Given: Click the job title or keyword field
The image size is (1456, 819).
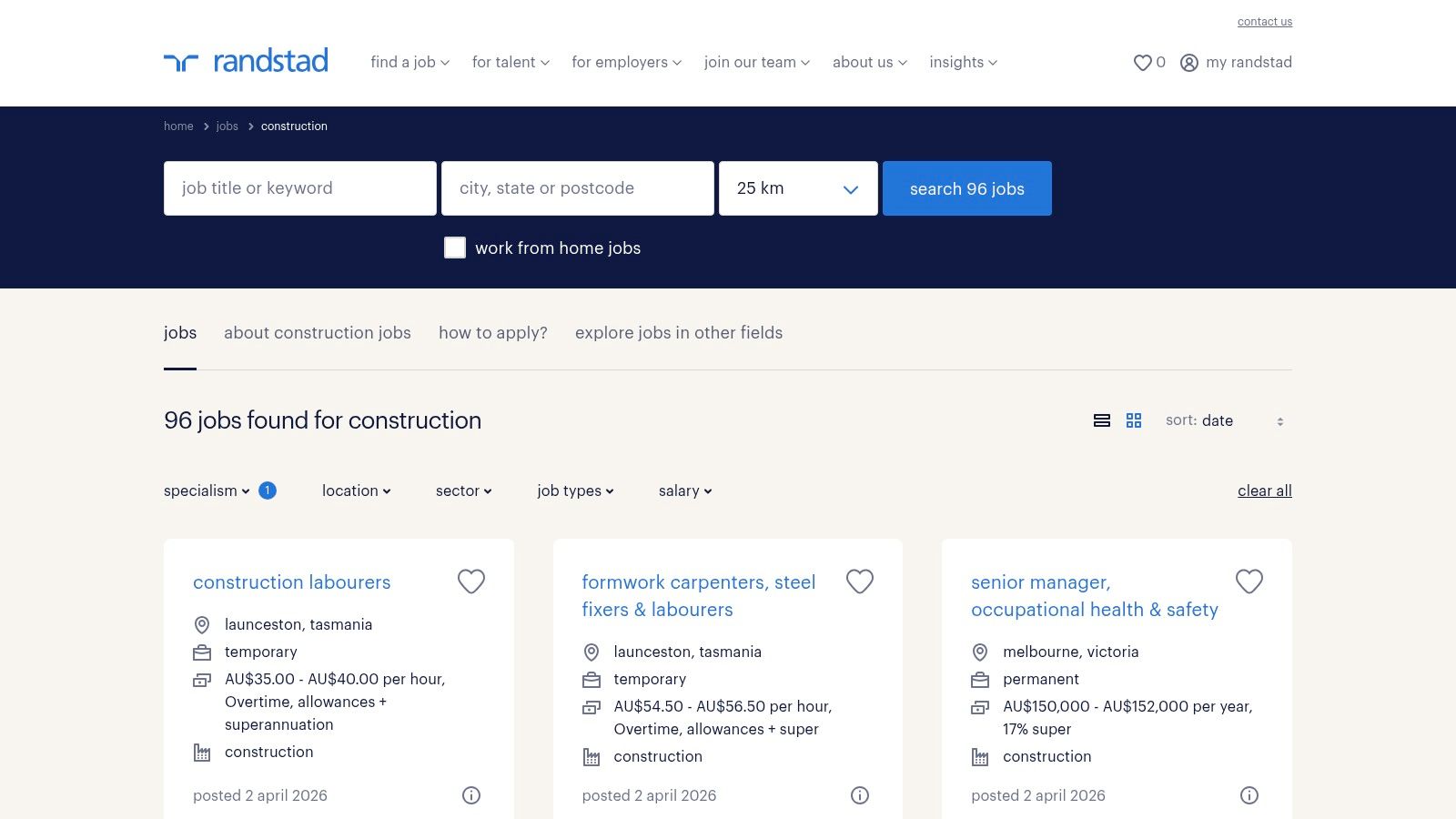Looking at the screenshot, I should click(299, 188).
